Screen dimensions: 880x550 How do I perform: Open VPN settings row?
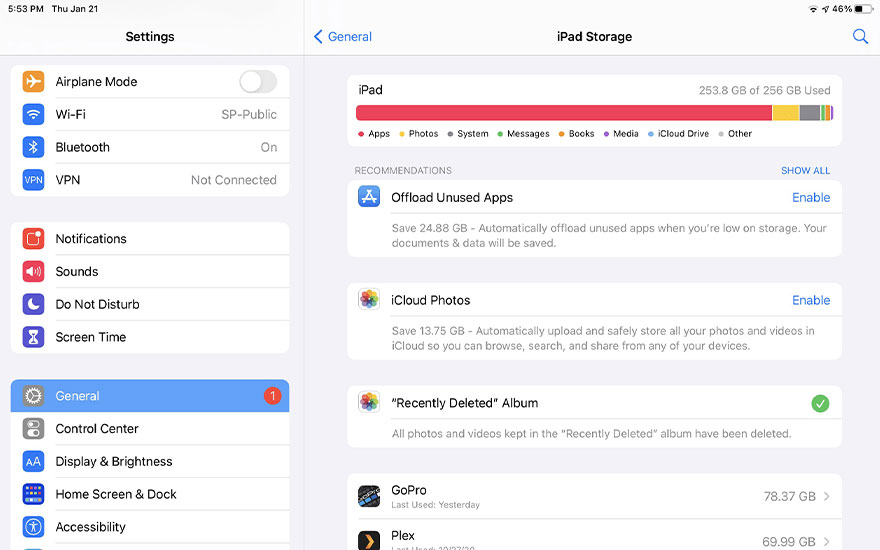(150, 180)
